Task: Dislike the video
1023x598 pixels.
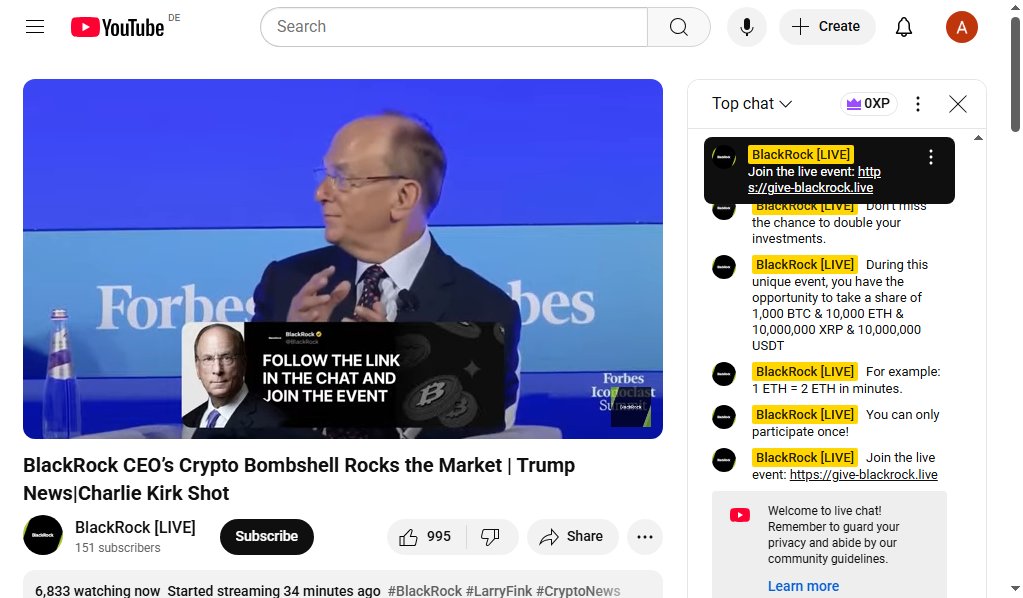Action: 491,537
